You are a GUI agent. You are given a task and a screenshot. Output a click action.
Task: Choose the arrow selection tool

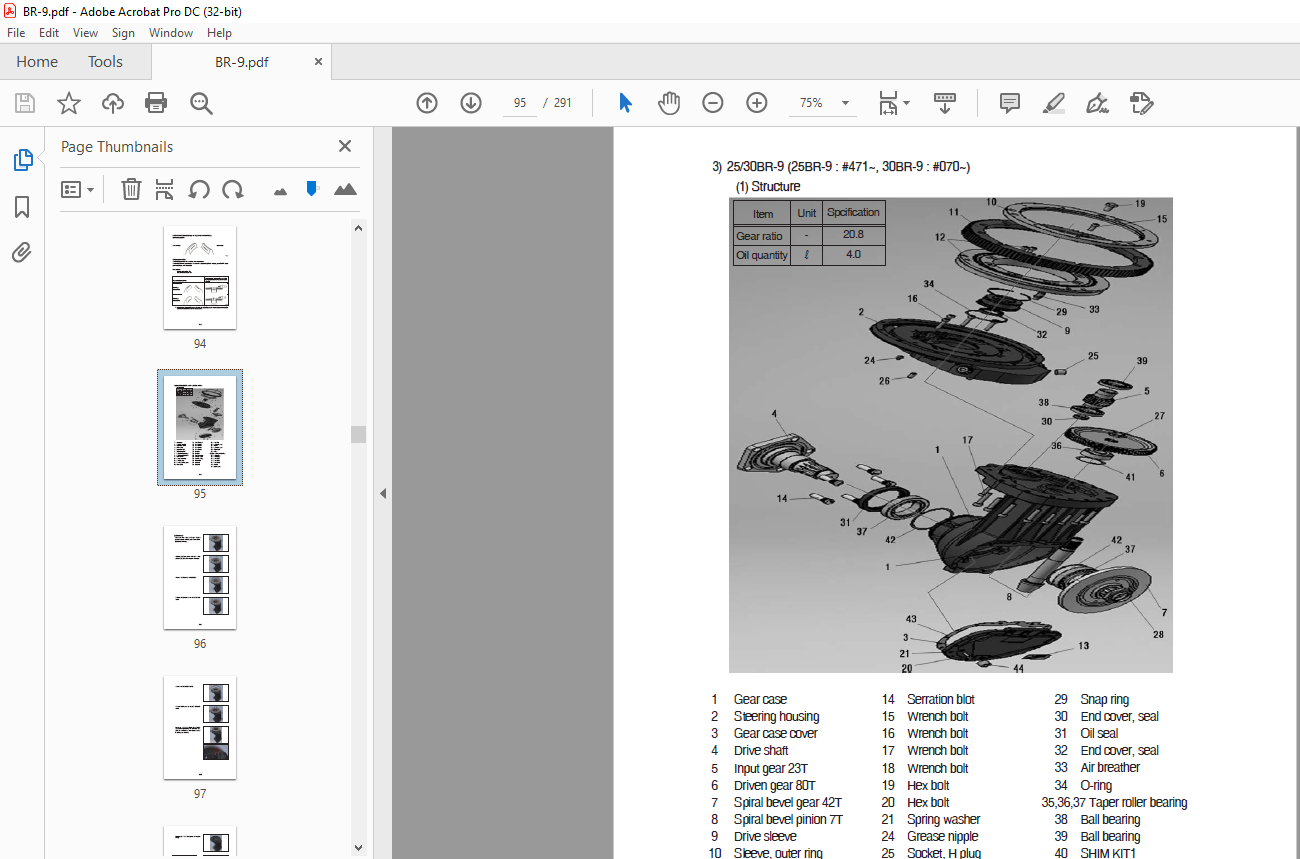click(625, 103)
